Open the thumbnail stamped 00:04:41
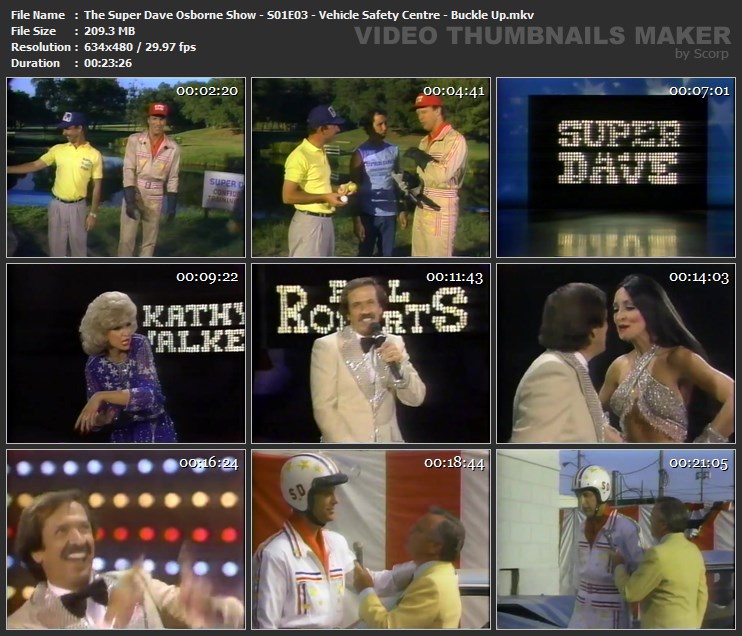This screenshot has height=636, width=742. coord(371,168)
